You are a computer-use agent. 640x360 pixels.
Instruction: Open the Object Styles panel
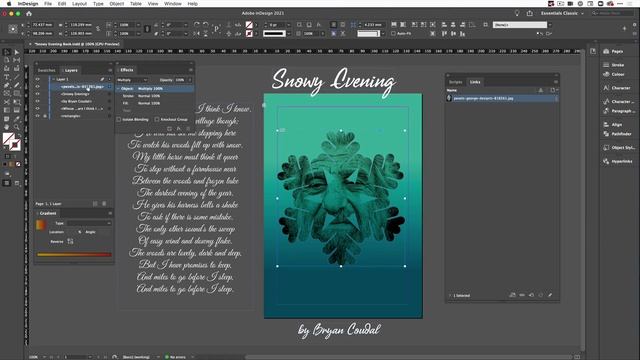tap(618, 148)
